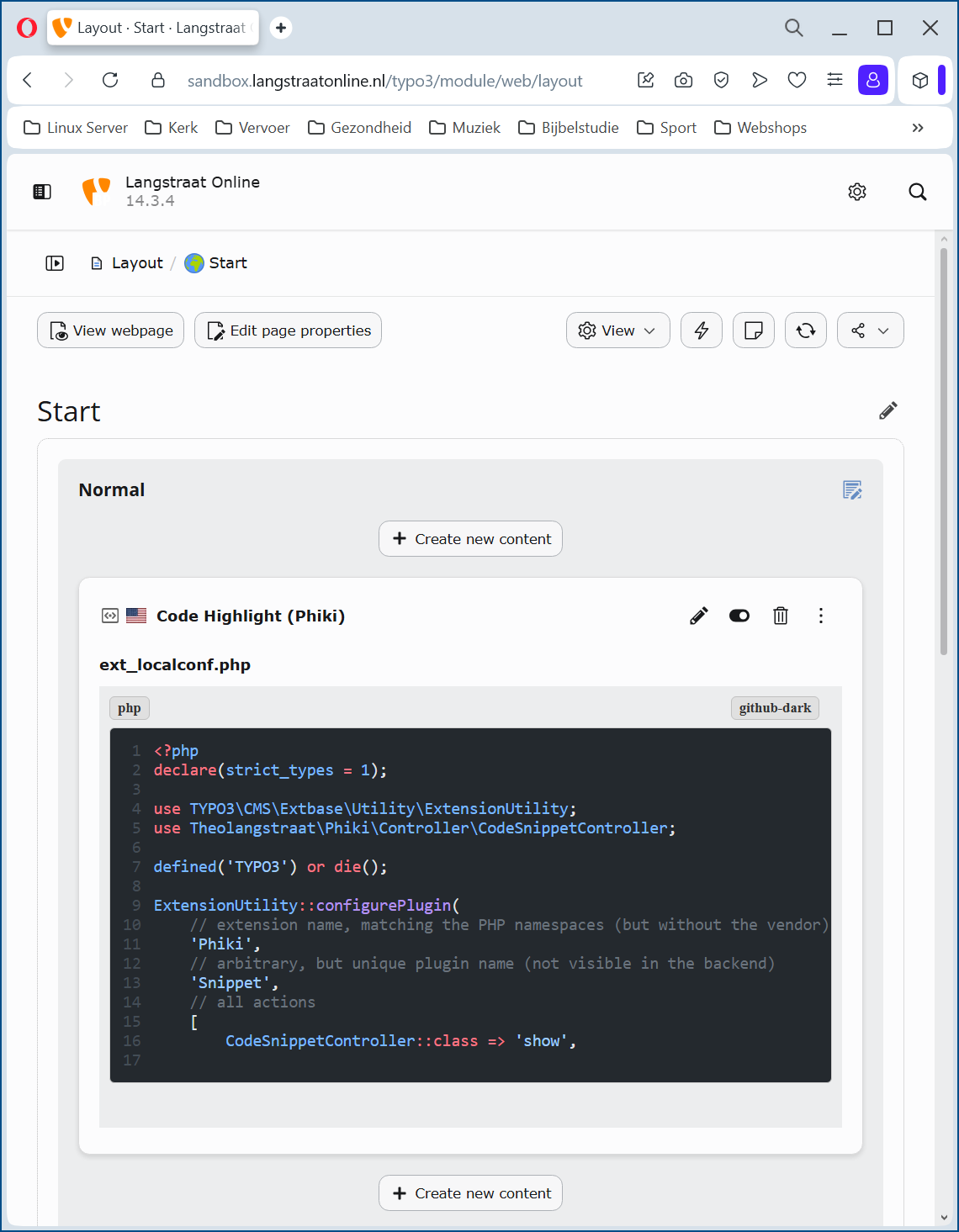The image size is (959, 1232).
Task: Take a snapshot with camera icon
Action: click(x=684, y=80)
